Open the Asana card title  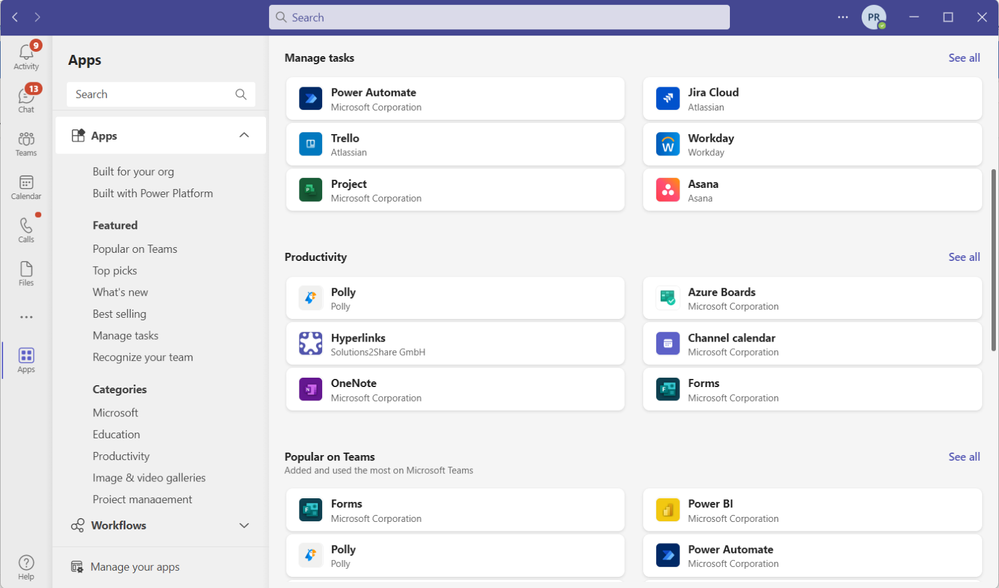click(x=703, y=184)
